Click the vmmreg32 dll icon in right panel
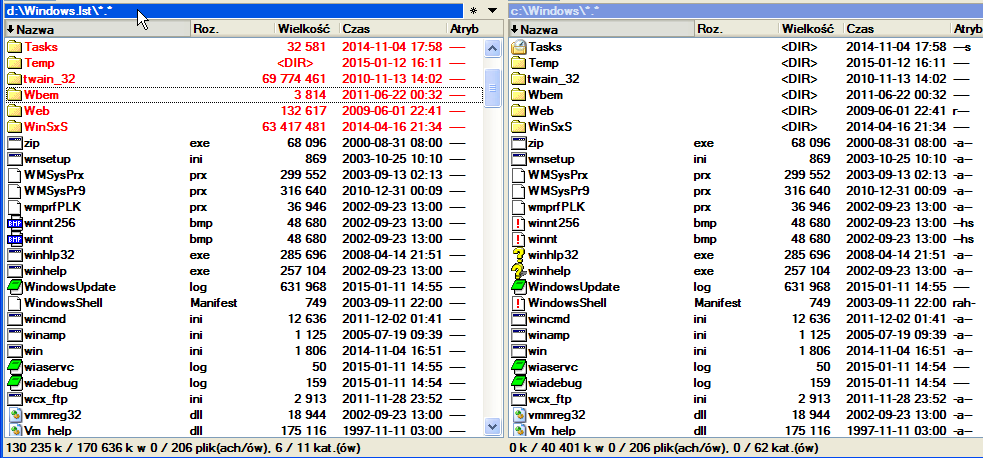The image size is (983, 458). coord(518,415)
